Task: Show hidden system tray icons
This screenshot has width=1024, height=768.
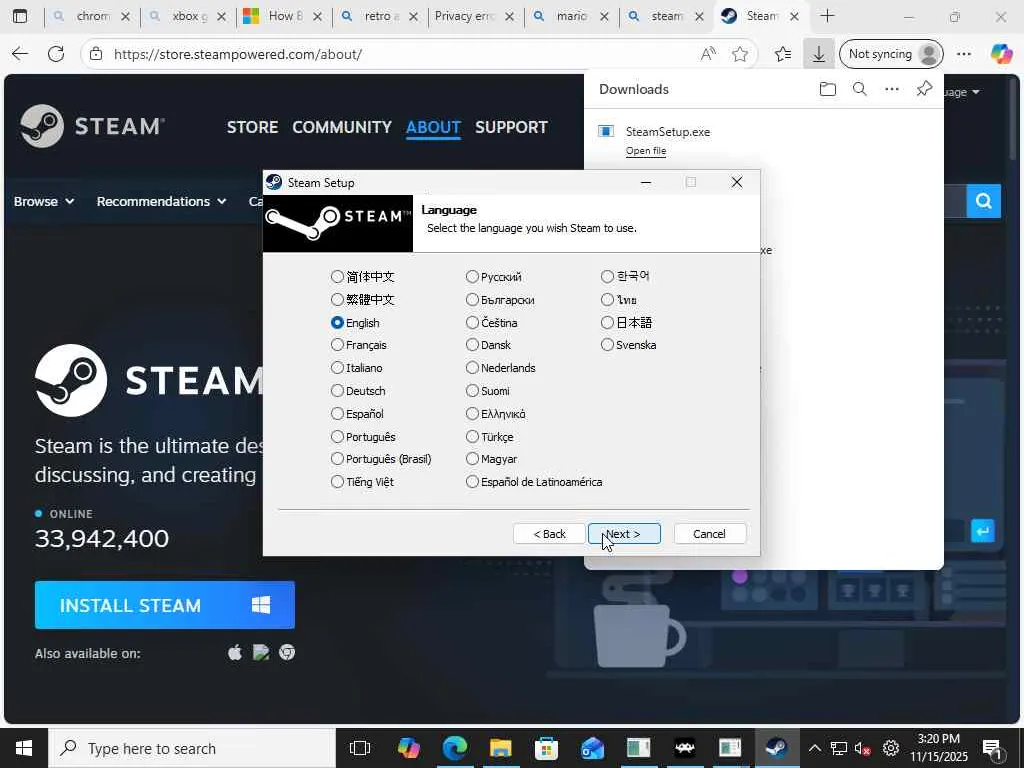Action: tap(814, 748)
